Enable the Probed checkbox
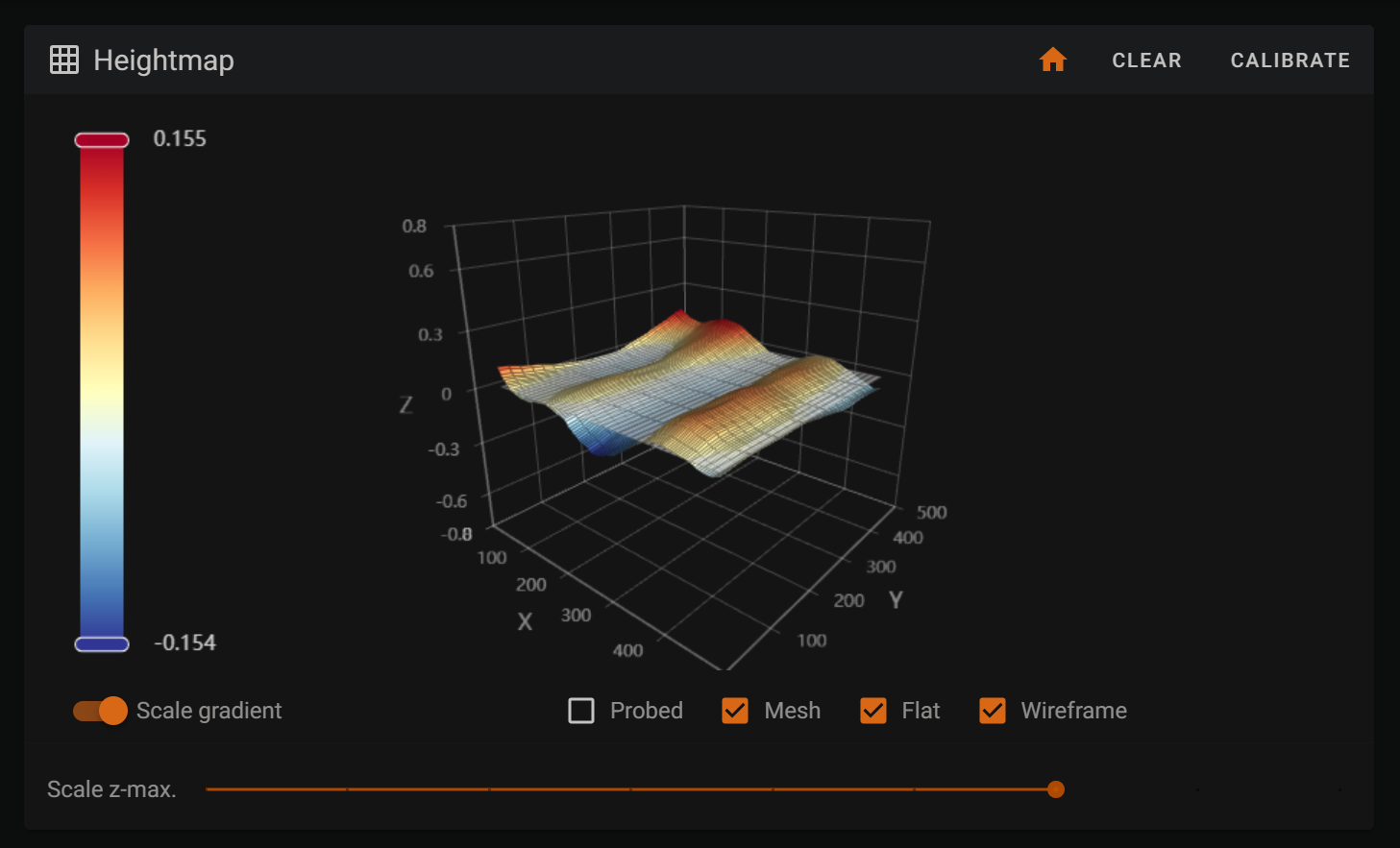Viewport: 1400px width, 848px height. pos(581,711)
